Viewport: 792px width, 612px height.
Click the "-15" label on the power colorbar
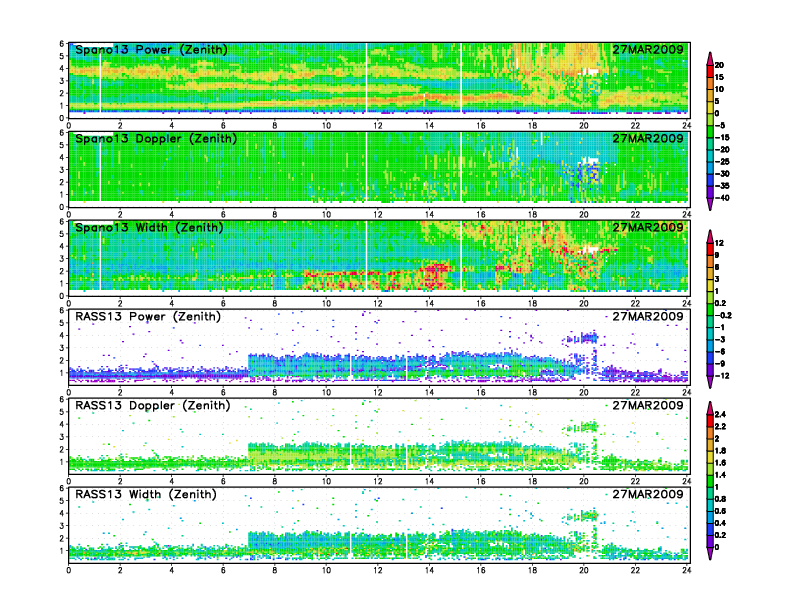click(x=722, y=137)
